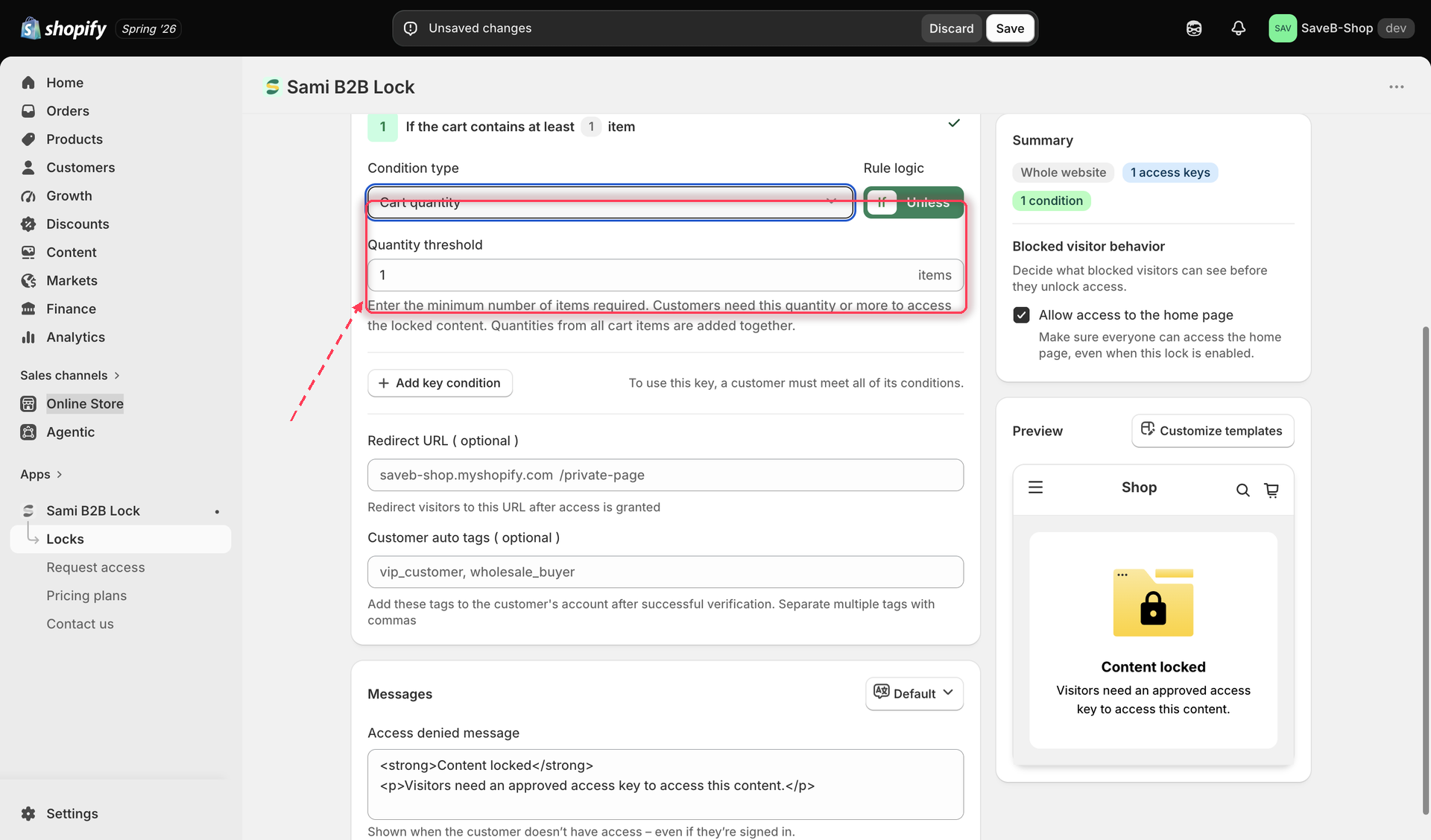Click the Content icon
Screen dimensions: 1431x840
28,253
